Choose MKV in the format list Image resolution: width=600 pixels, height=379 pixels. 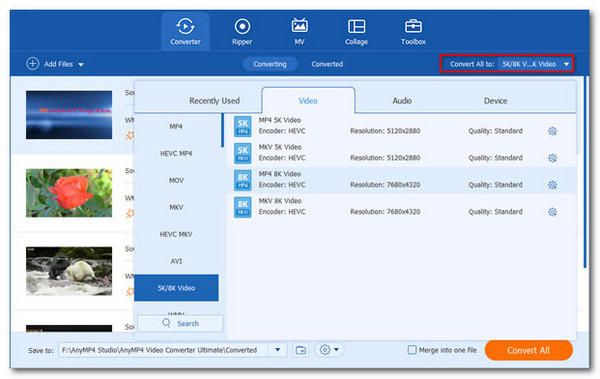click(176, 207)
